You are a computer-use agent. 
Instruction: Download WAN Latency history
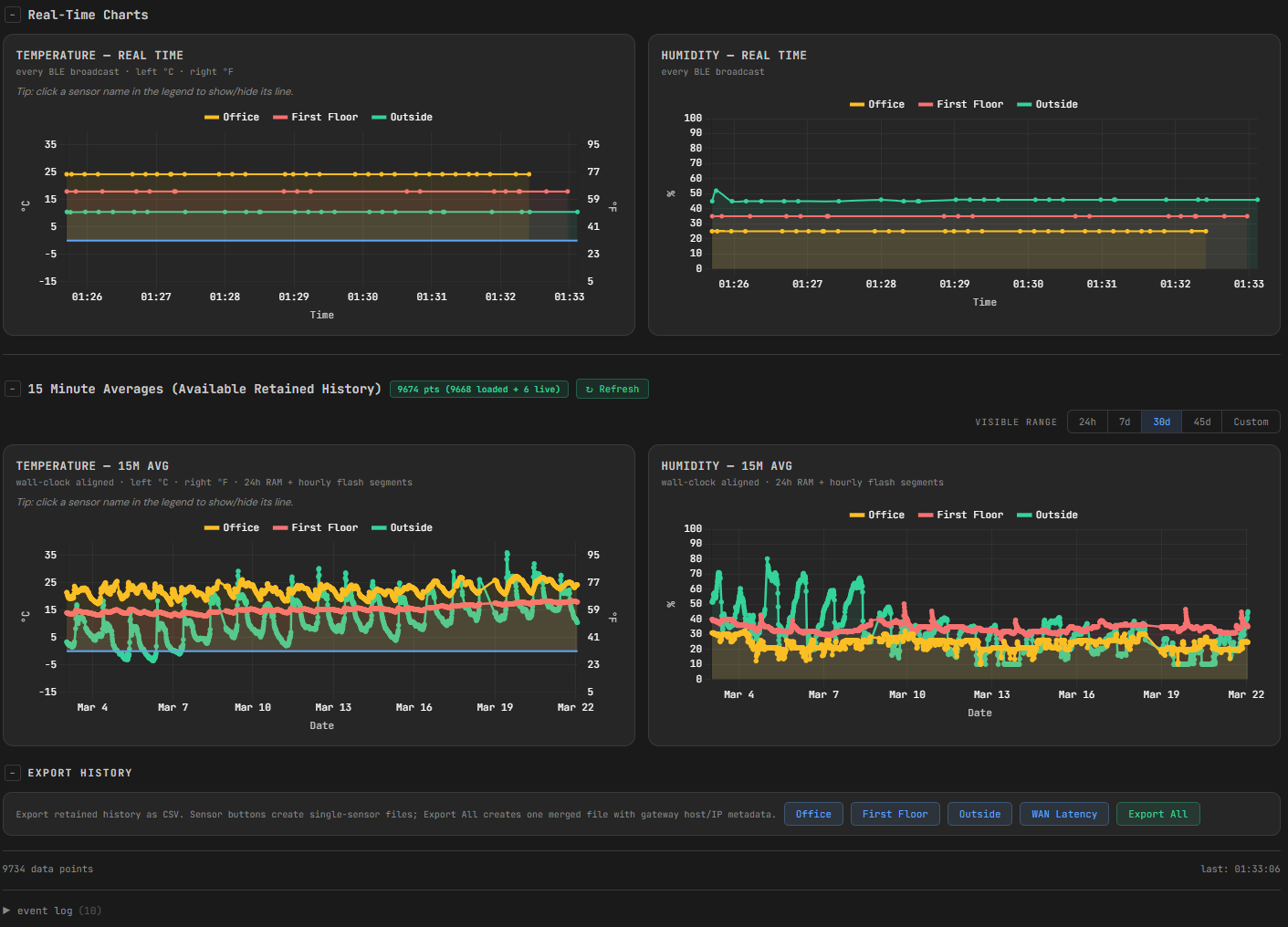(x=1063, y=814)
